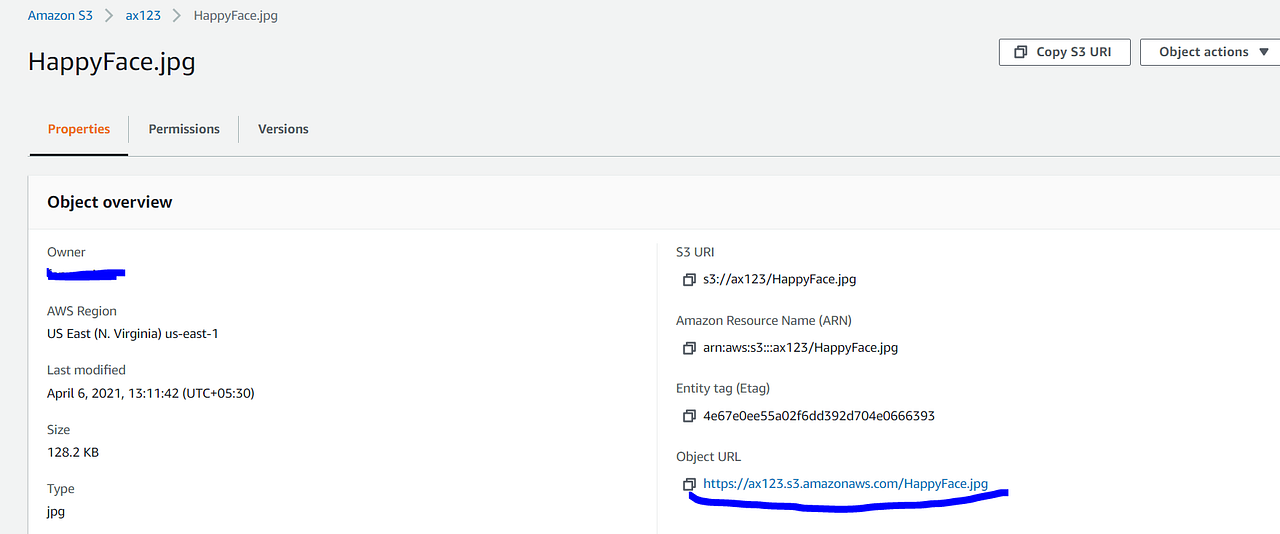This screenshot has width=1280, height=534.
Task: Click the Copy S3 URI button
Action: click(1064, 52)
